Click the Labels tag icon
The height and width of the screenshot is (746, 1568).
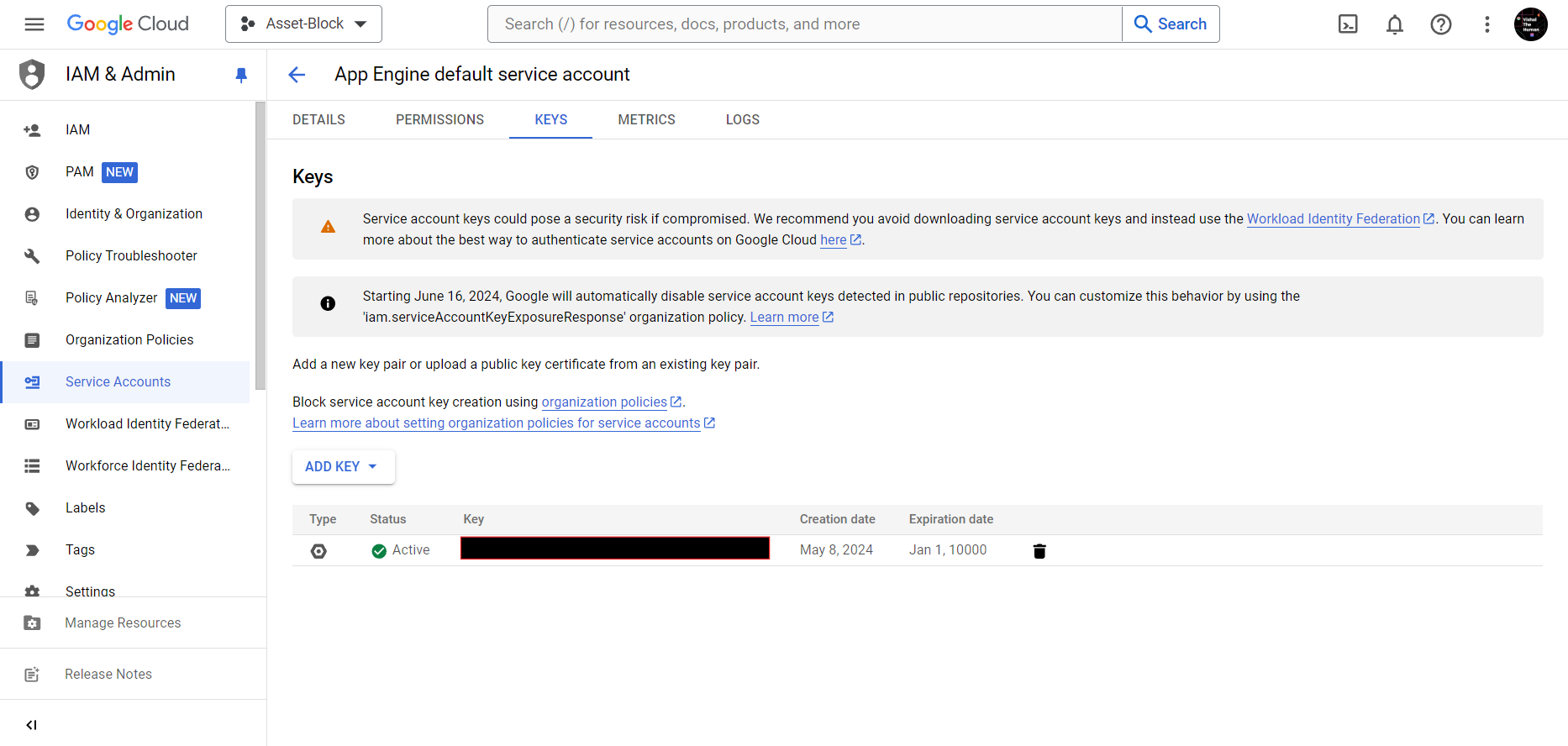click(32, 508)
